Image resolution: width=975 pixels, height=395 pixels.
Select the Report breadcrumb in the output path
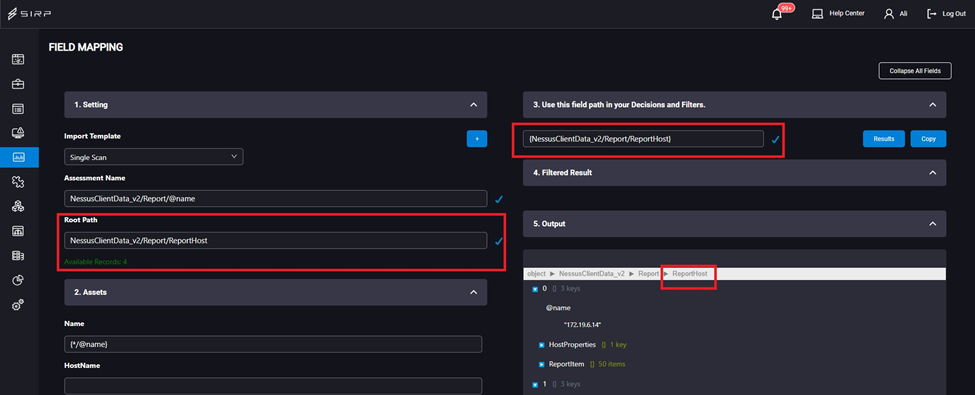point(648,274)
